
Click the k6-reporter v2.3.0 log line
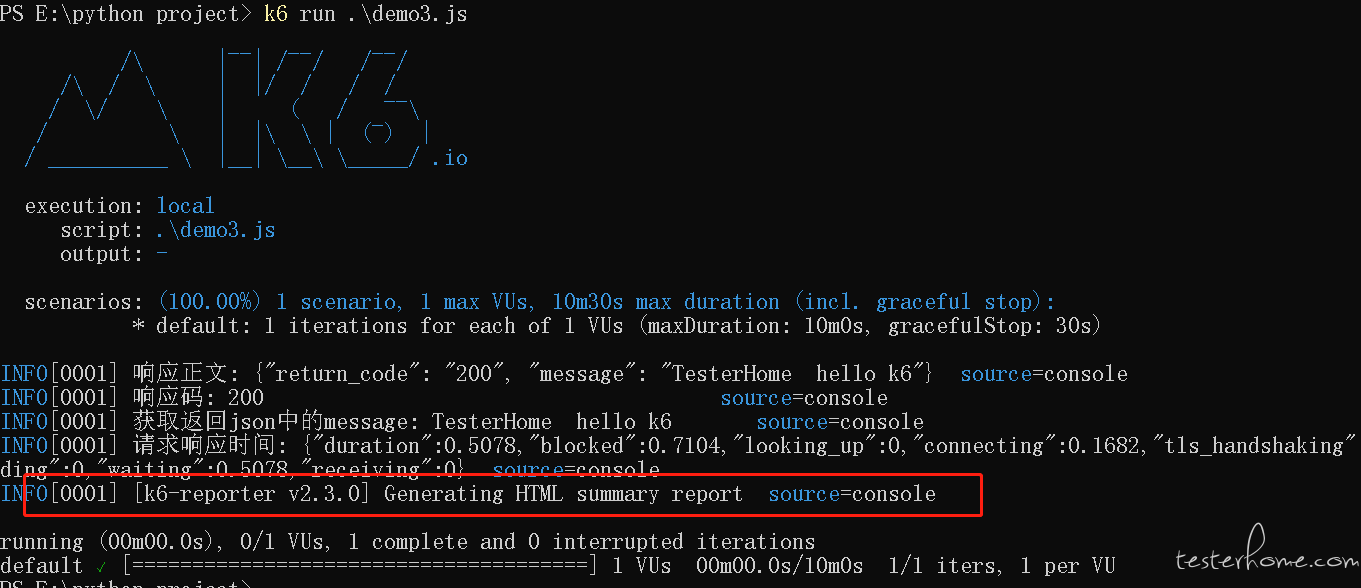coord(468,494)
